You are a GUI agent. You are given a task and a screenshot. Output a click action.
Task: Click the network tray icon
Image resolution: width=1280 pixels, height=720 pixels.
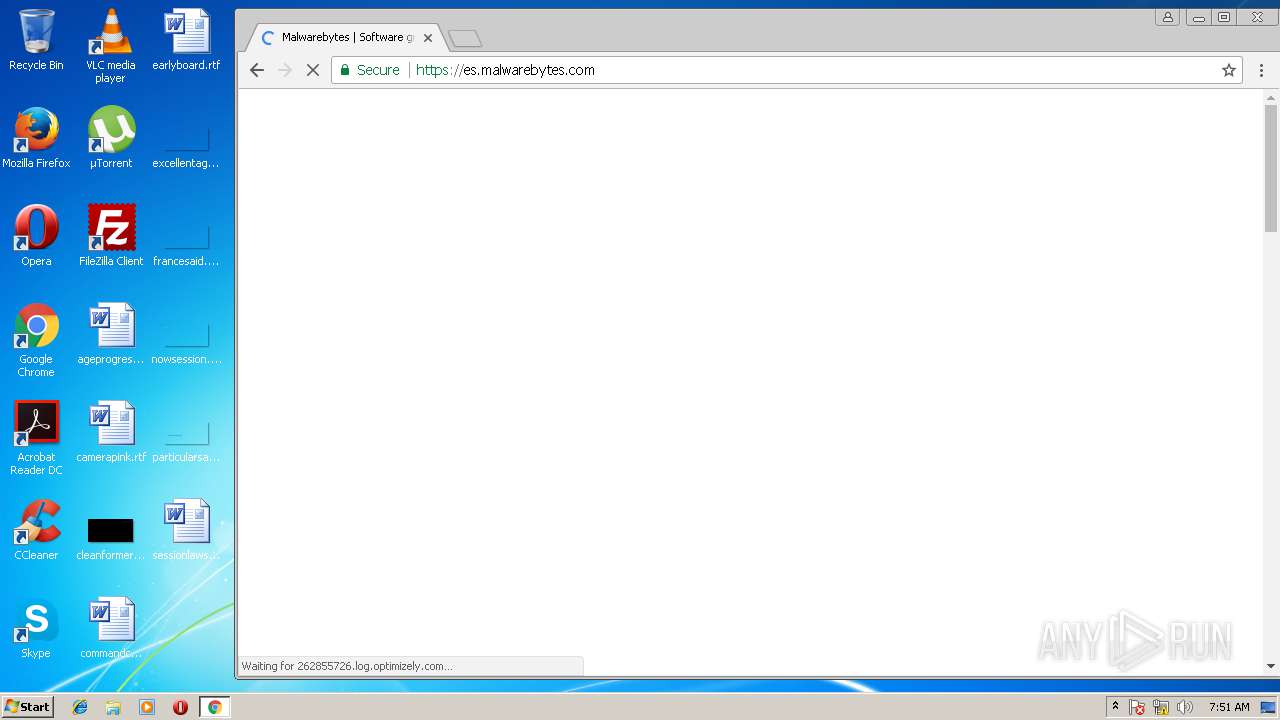tap(1161, 707)
